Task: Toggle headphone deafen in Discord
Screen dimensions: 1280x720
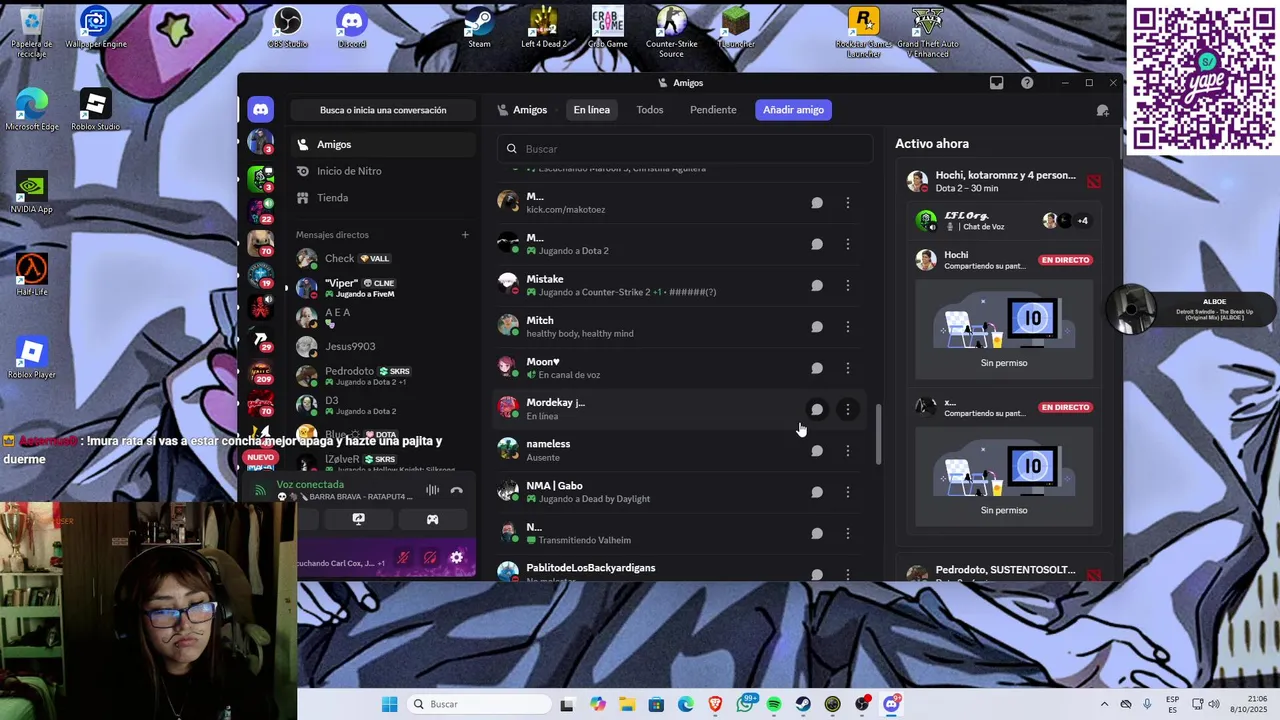Action: pyautogui.click(x=430, y=558)
